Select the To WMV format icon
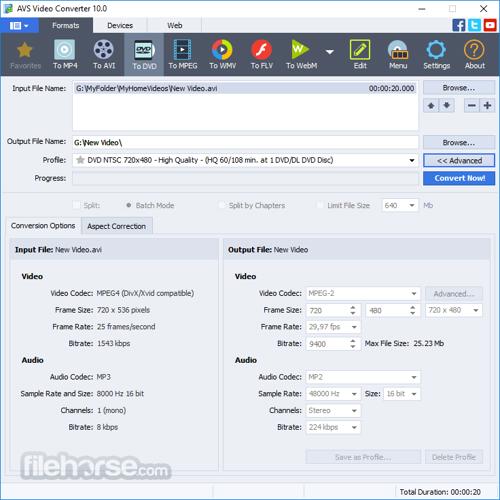The image size is (500, 500). [x=222, y=55]
